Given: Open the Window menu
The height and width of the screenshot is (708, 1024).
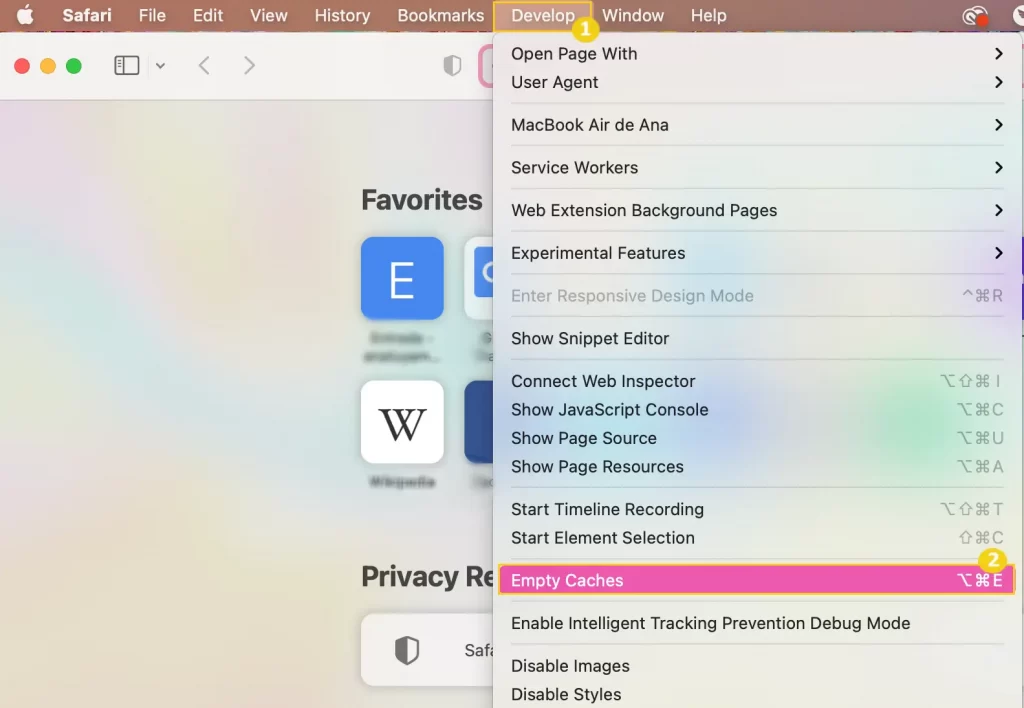Looking at the screenshot, I should pos(633,15).
